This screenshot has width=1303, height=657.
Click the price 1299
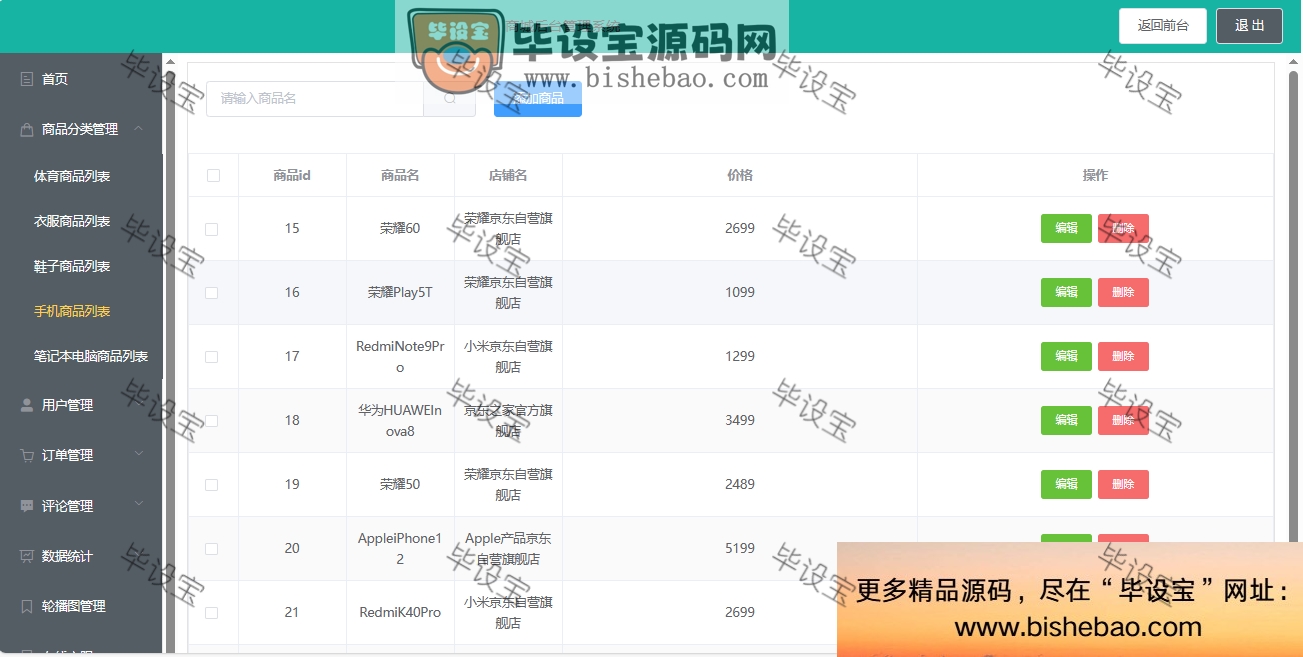point(740,357)
